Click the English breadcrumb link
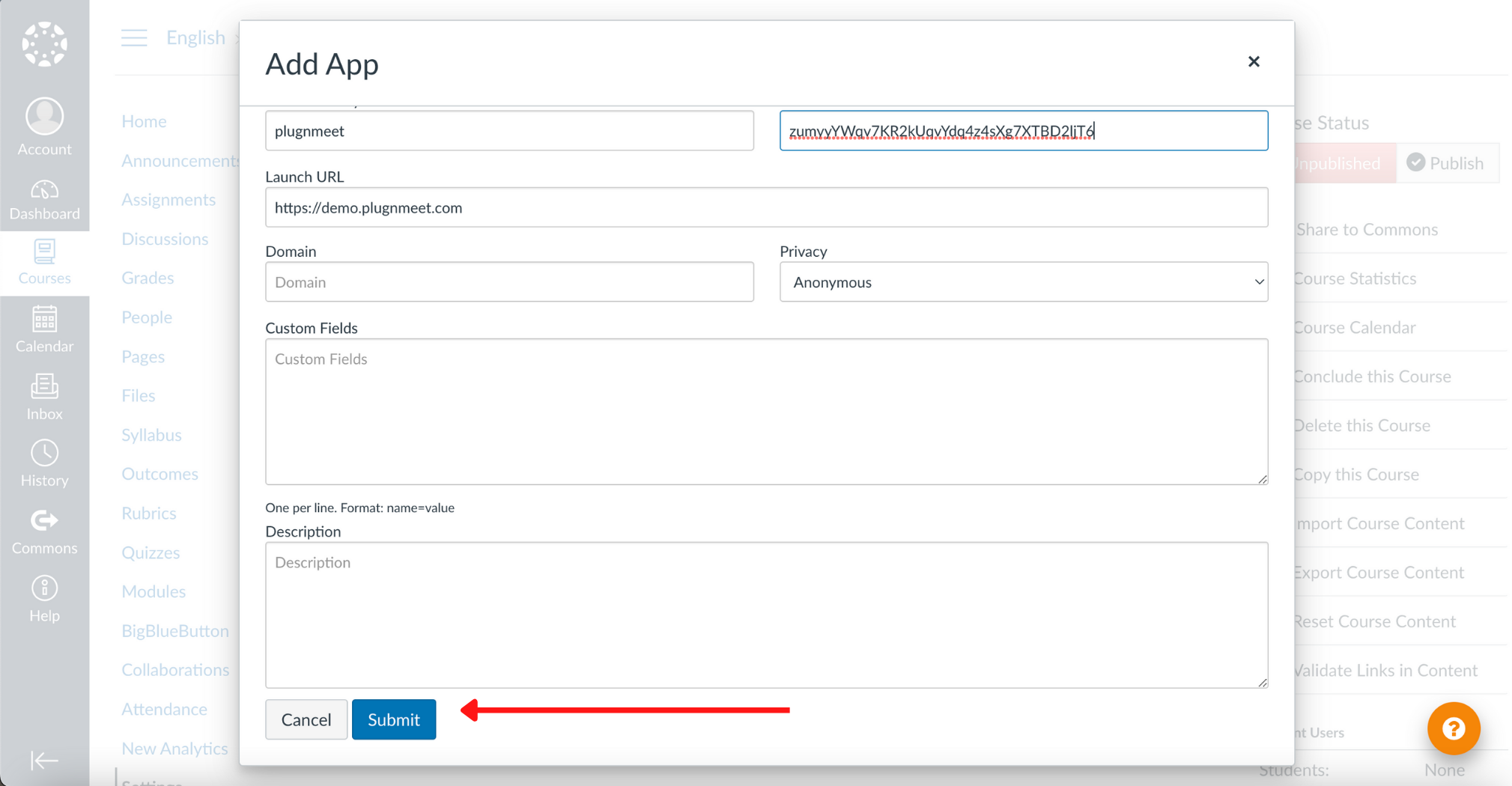 (195, 37)
